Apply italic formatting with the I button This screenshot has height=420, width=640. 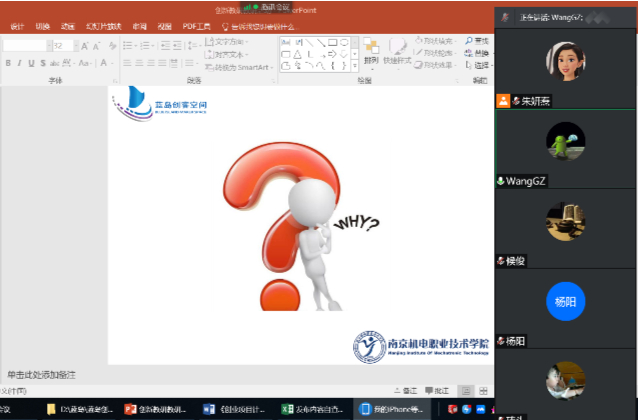(17, 64)
